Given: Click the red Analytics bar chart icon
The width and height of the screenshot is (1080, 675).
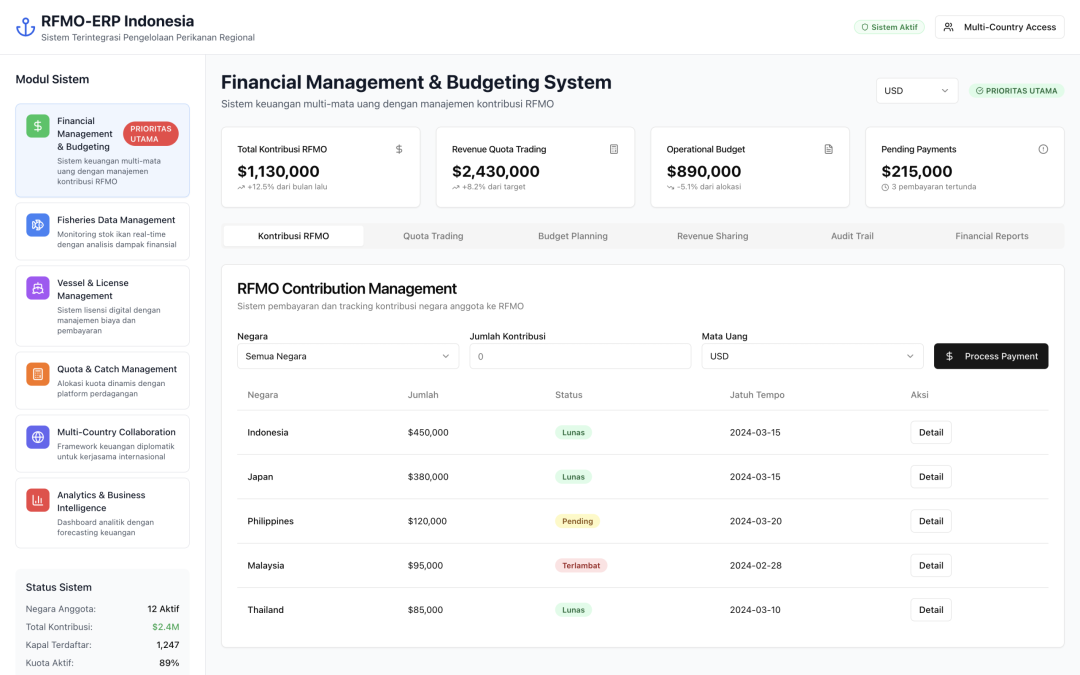Looking at the screenshot, I should pyautogui.click(x=38, y=500).
